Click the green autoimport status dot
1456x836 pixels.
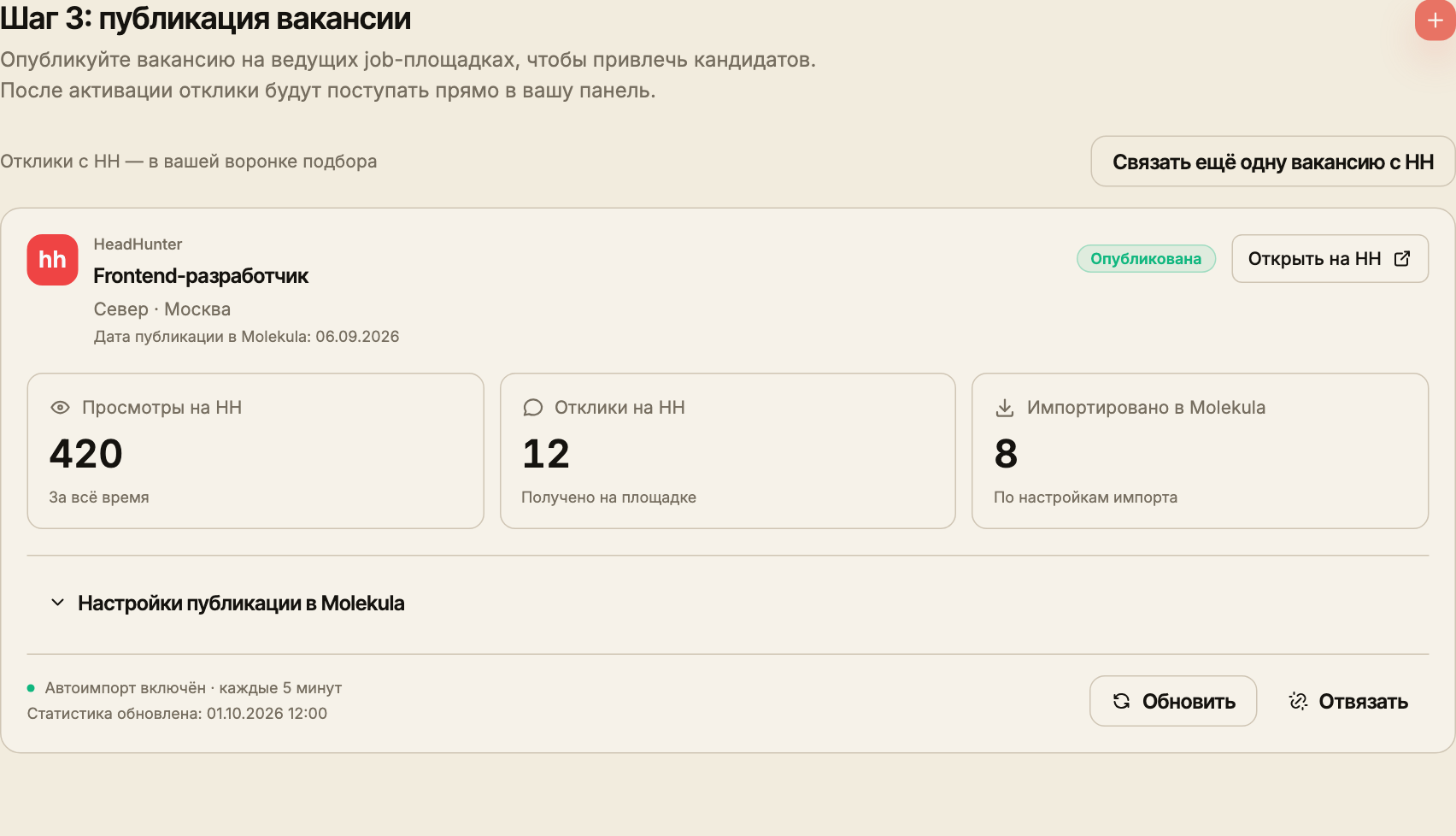pyautogui.click(x=31, y=688)
